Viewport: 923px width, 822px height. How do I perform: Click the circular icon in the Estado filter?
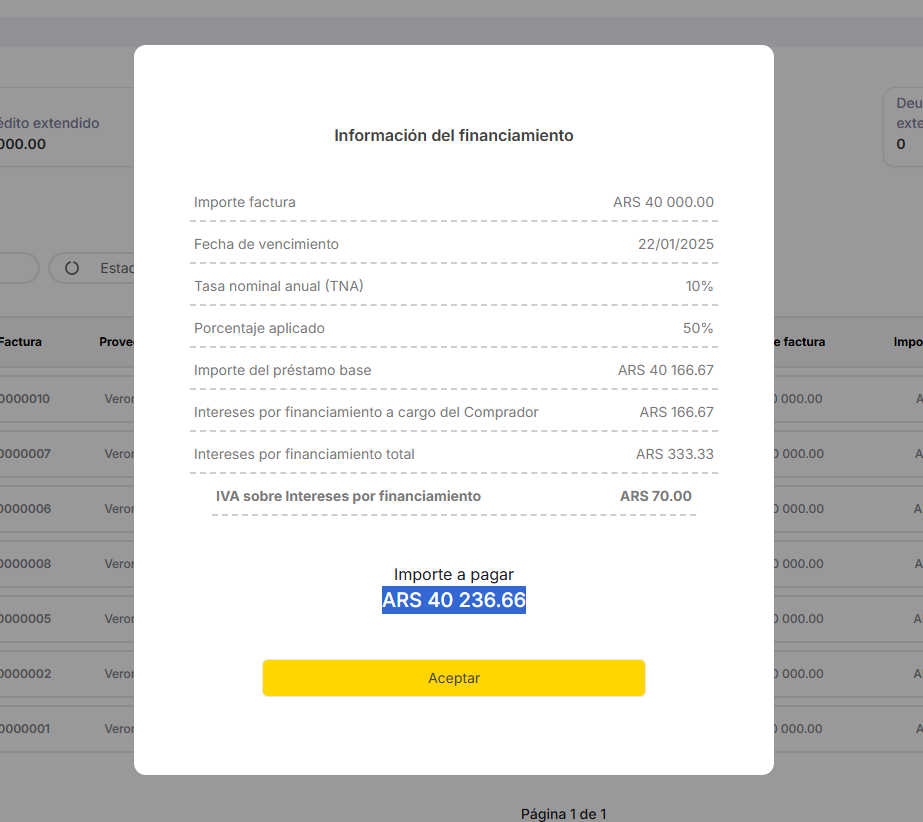tap(72, 268)
